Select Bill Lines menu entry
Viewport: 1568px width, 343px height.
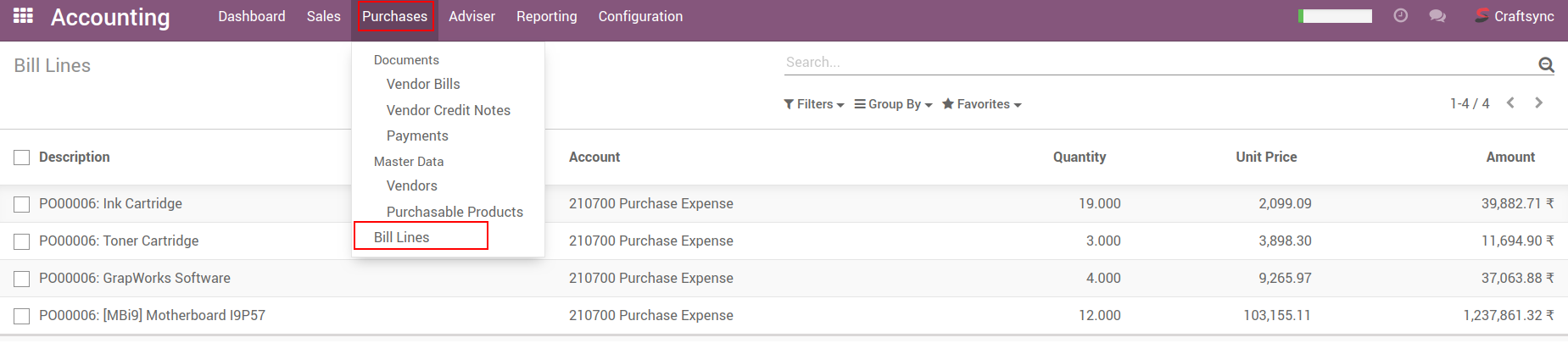click(402, 237)
